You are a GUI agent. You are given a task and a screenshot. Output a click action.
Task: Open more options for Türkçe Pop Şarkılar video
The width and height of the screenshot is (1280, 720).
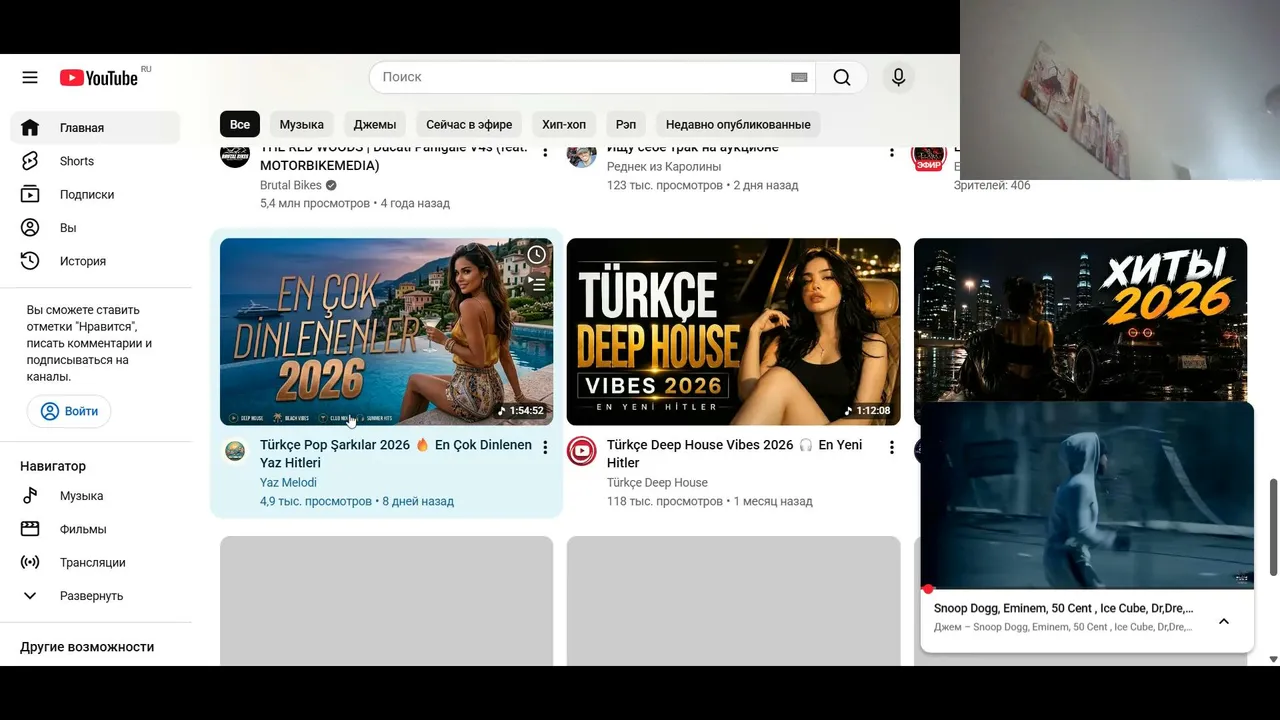[545, 447]
